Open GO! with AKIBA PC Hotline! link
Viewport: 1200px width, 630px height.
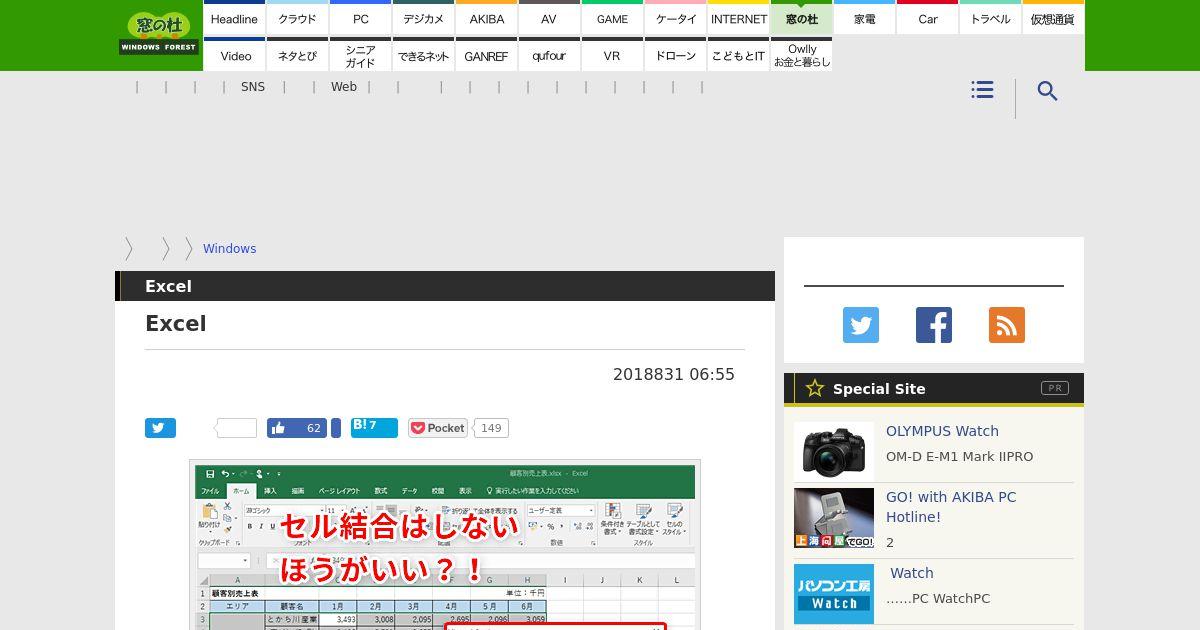951,507
